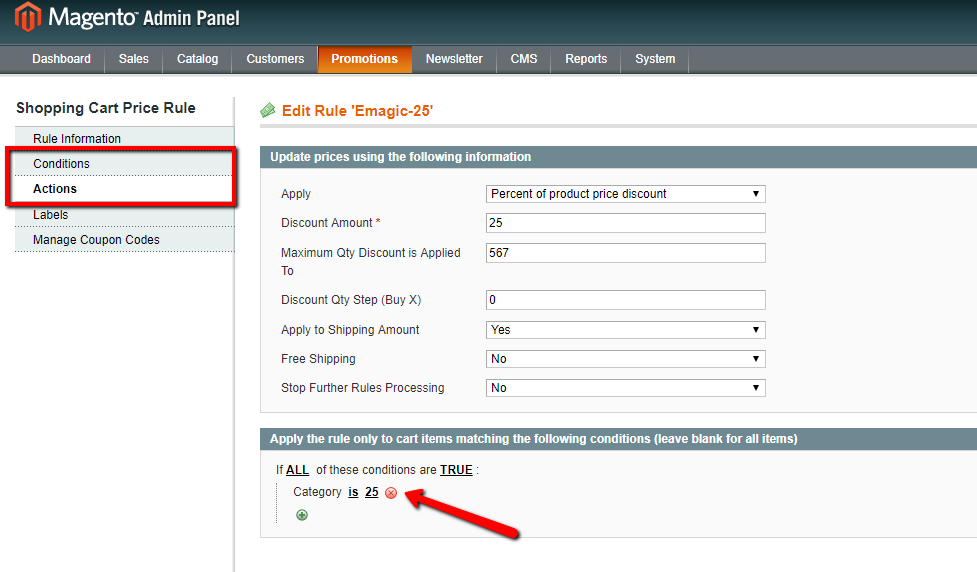
Task: Click the Edit Rule header icon
Action: [x=268, y=110]
